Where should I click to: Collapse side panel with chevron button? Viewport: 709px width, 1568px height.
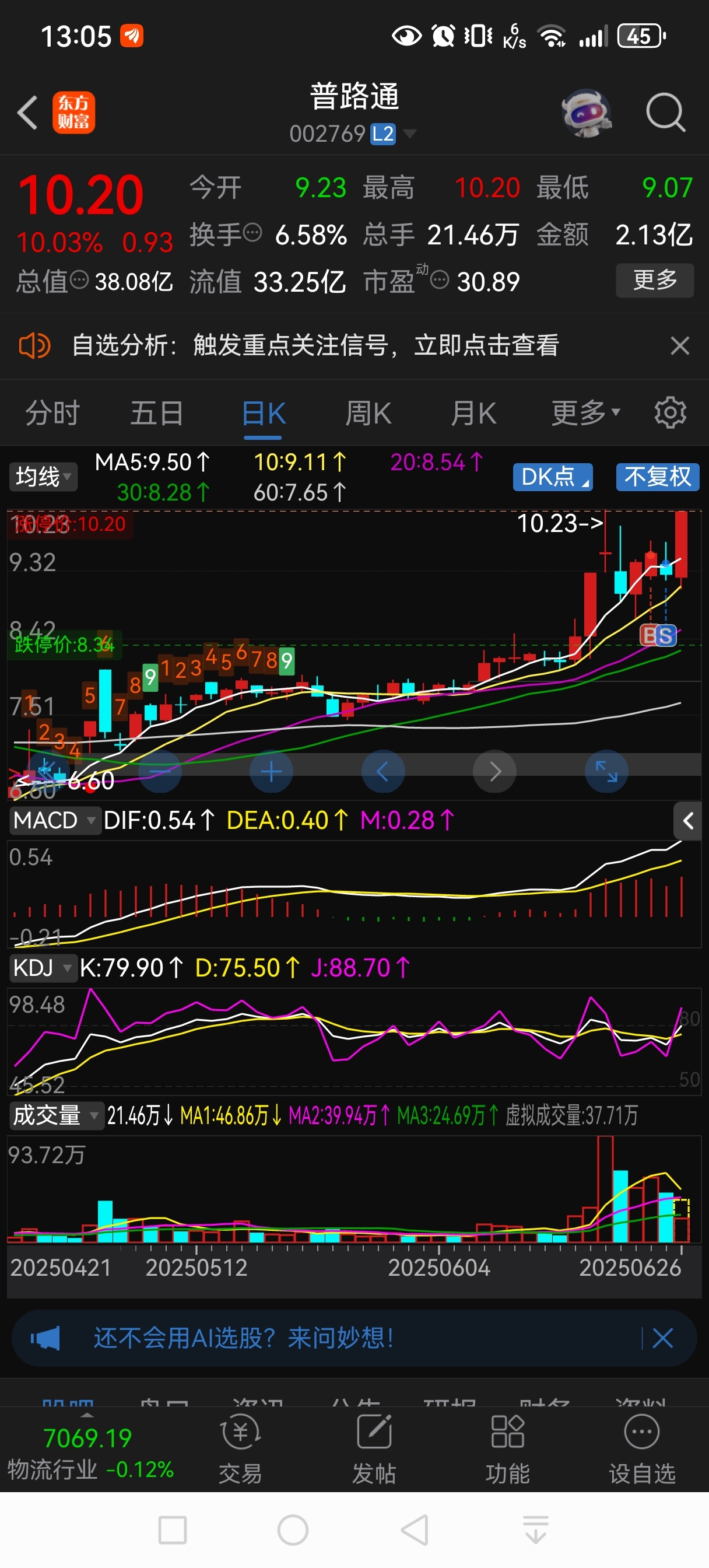(687, 821)
